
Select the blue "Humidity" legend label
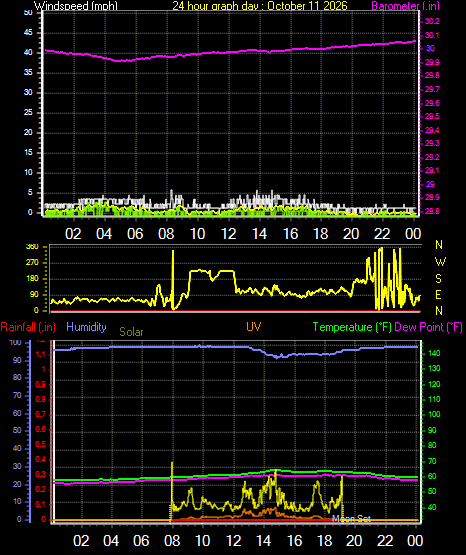click(x=86, y=327)
